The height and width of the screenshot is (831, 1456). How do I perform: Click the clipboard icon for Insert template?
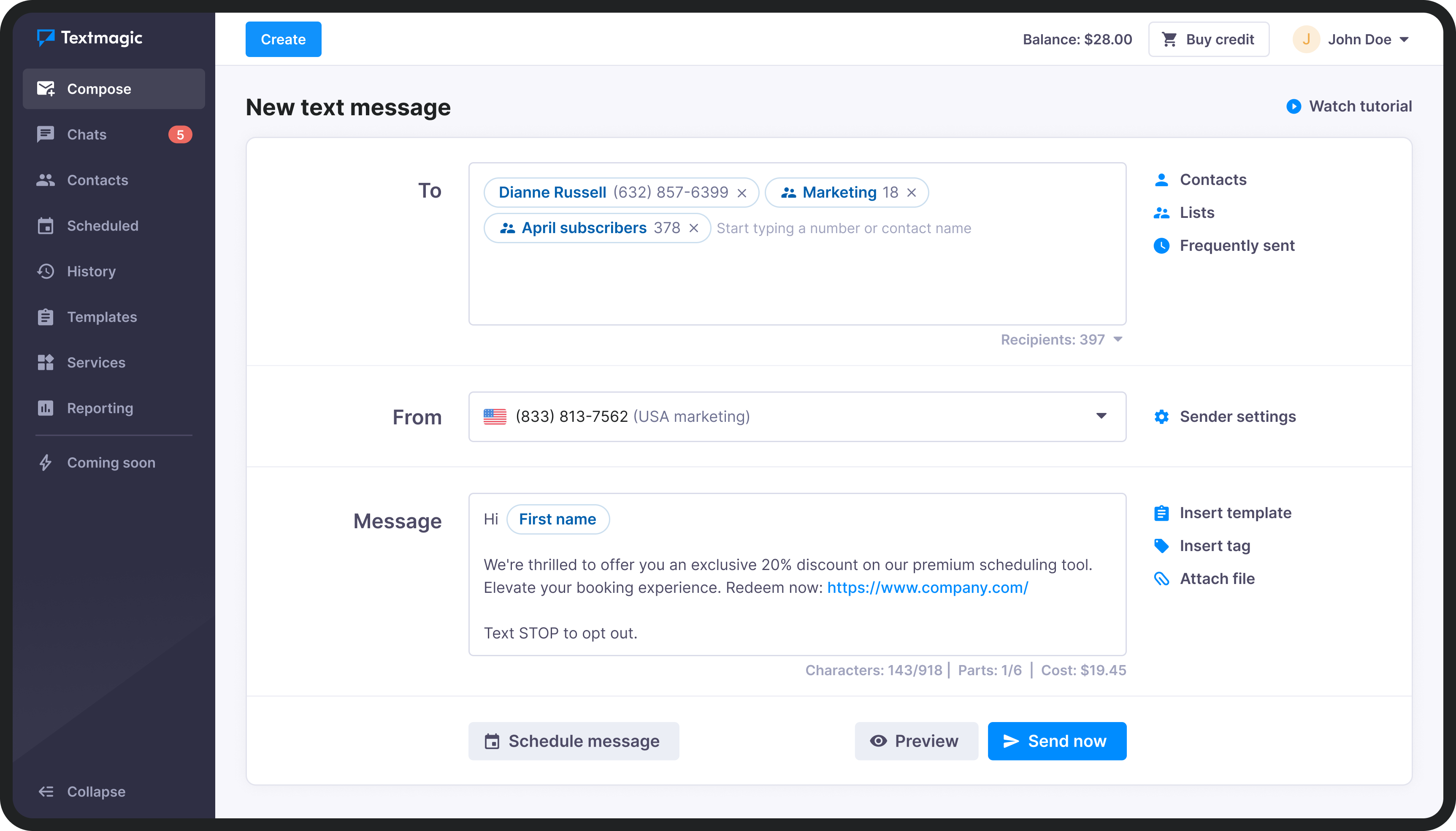(x=1161, y=513)
